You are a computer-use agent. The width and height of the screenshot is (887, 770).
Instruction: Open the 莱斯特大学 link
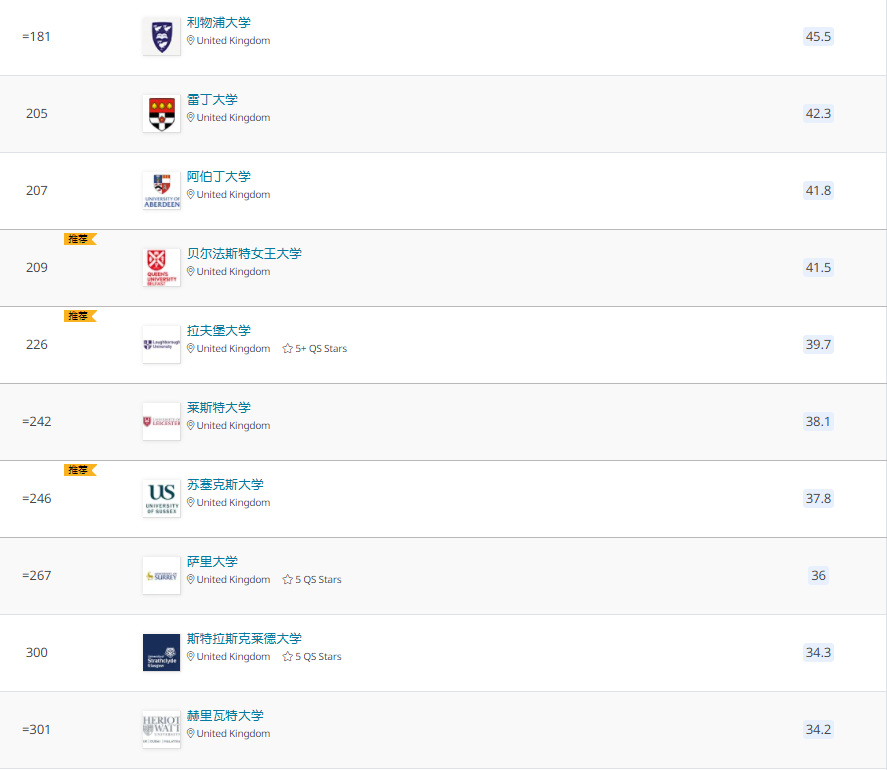(219, 407)
